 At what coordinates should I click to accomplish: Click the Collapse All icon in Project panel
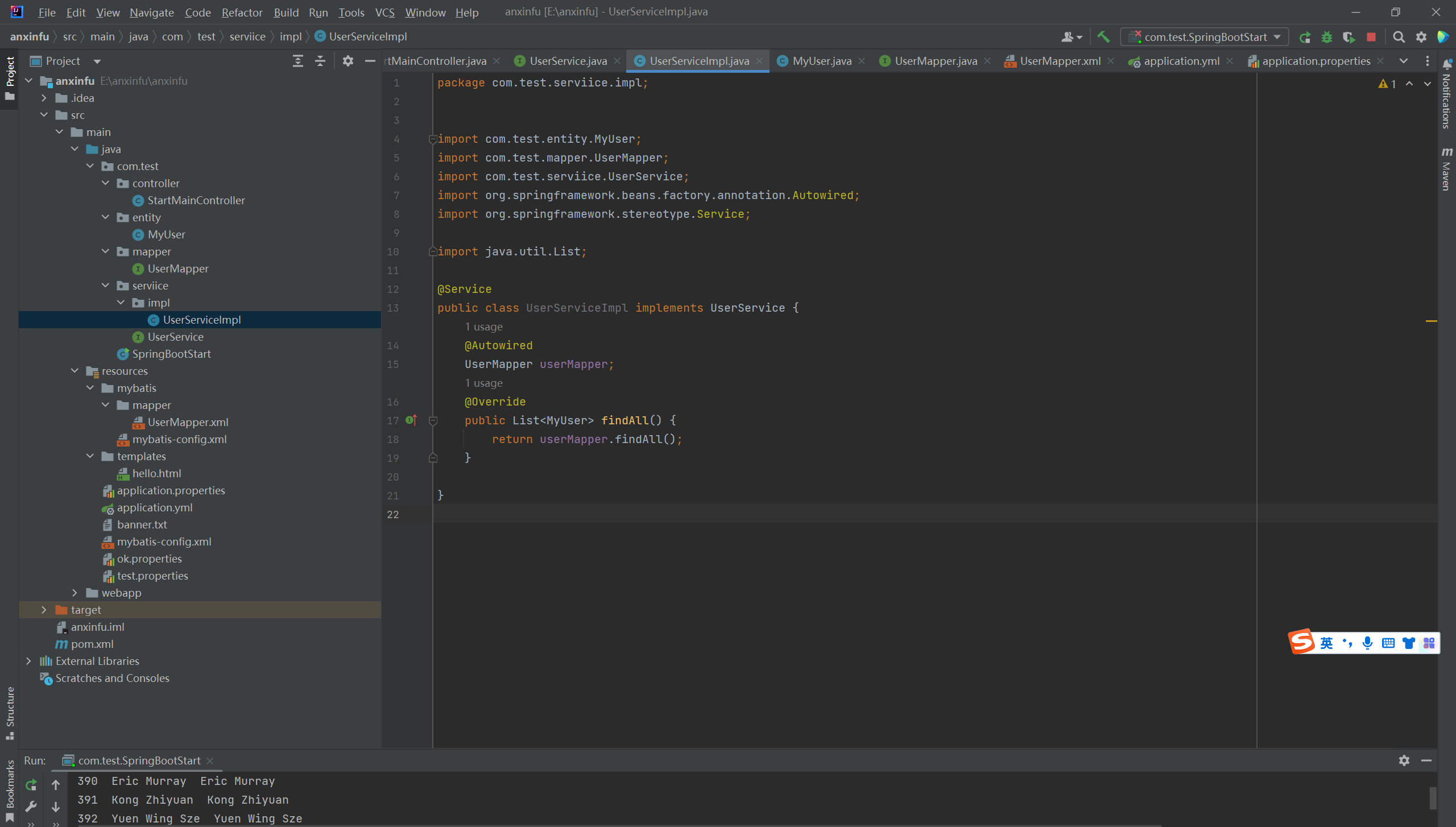pyautogui.click(x=320, y=61)
